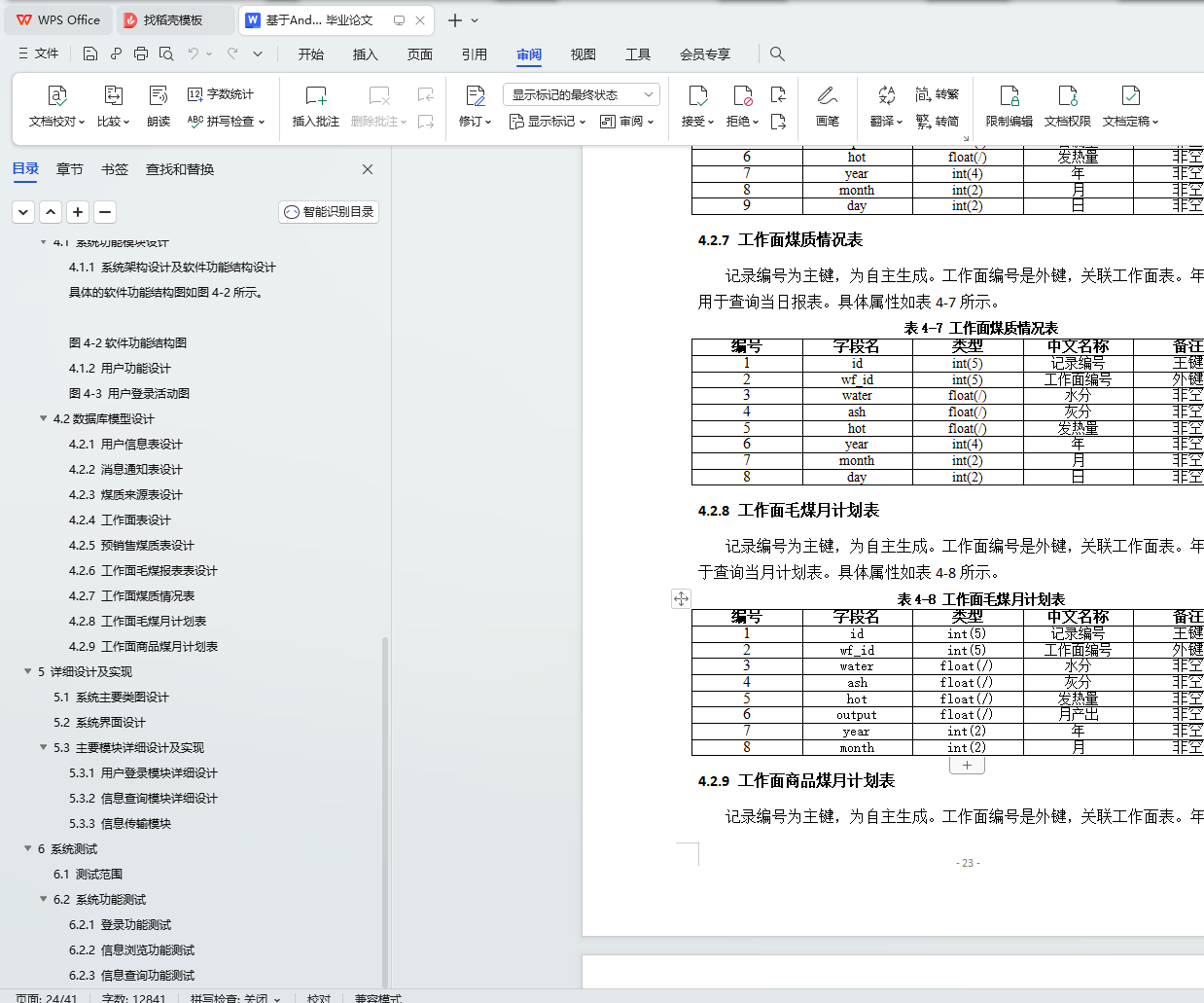Screen dimensions: 1204x1003
Task: Click the search magnifier icon in menu bar
Action: click(777, 54)
